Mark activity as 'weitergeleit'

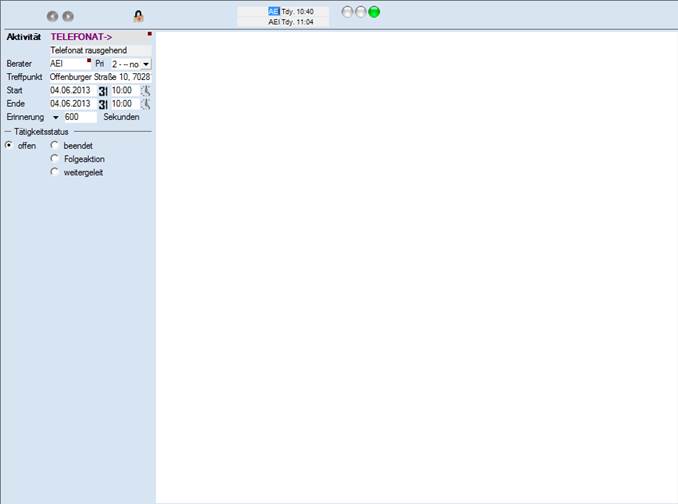point(55,172)
